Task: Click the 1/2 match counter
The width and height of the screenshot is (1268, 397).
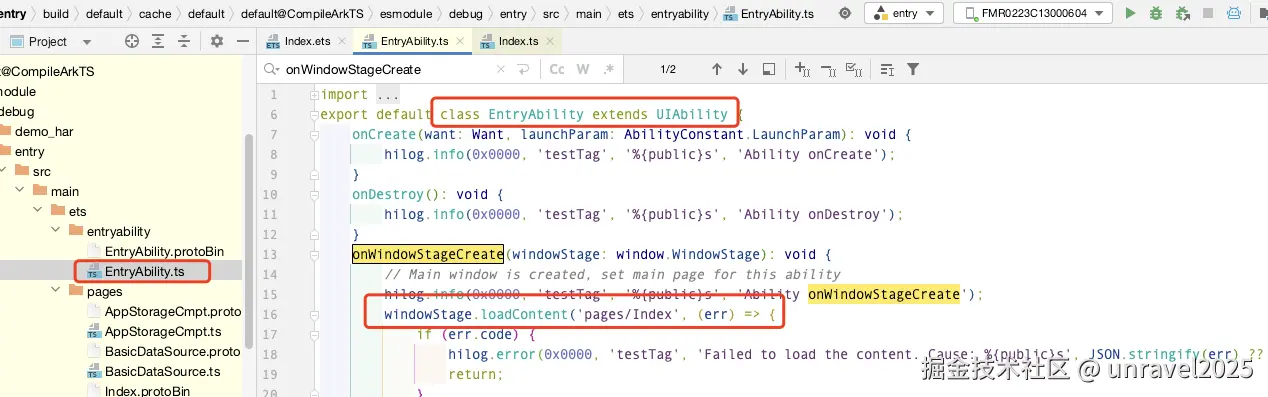Action: coord(668,69)
